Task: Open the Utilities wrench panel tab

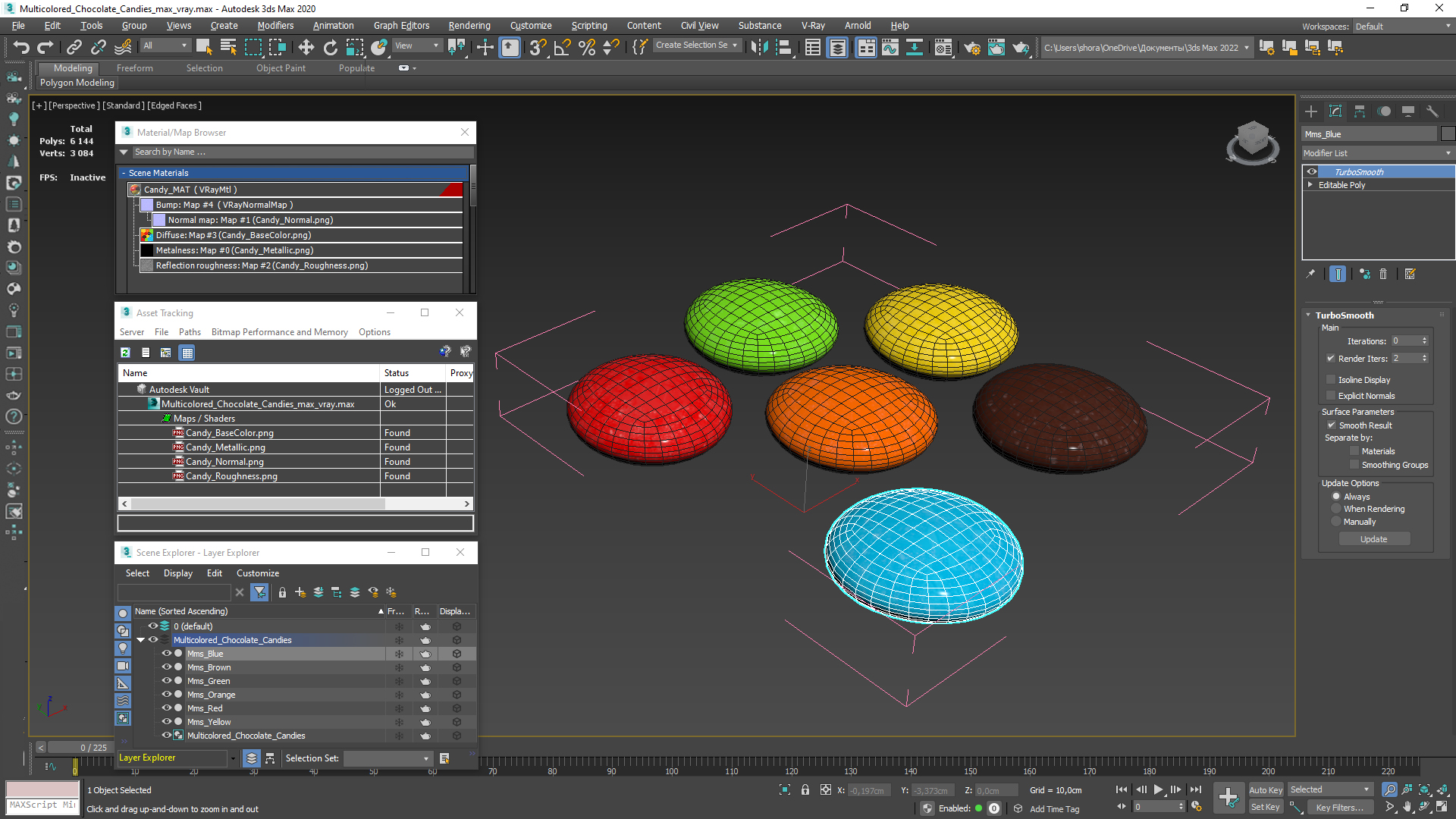Action: coord(1432,111)
